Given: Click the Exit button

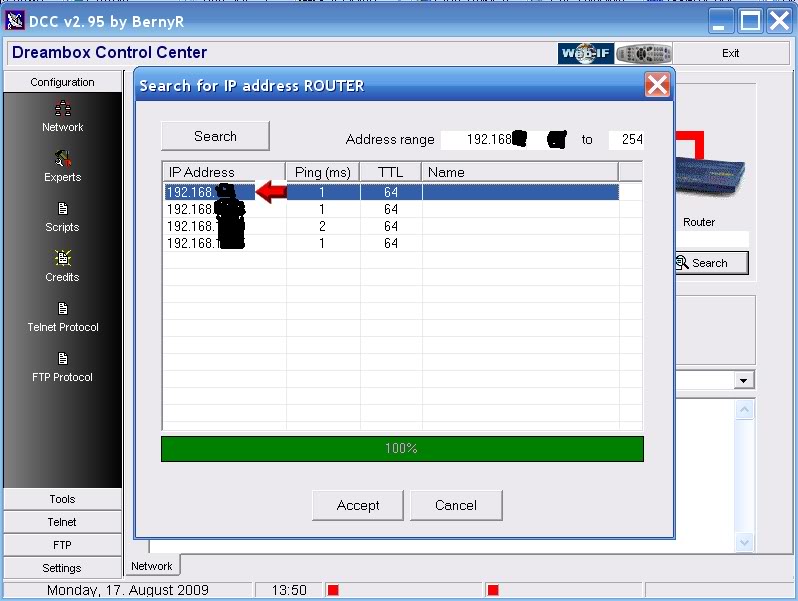Looking at the screenshot, I should tap(731, 53).
